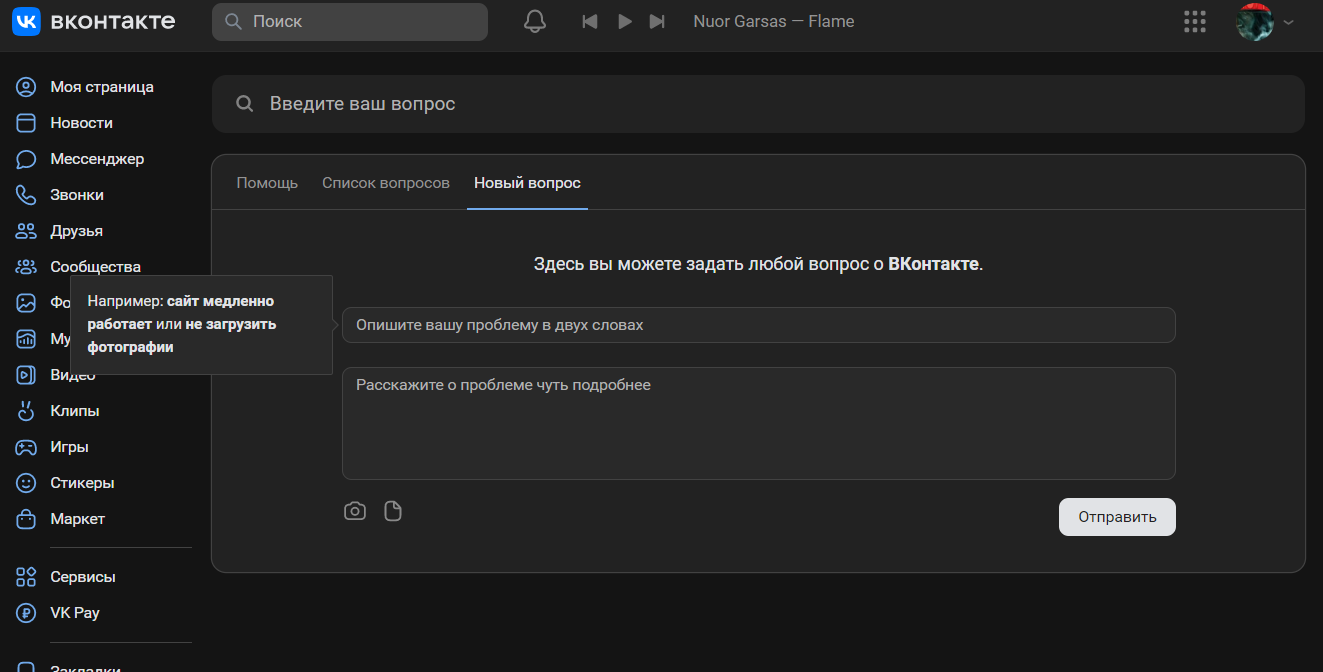The height and width of the screenshot is (672, 1323).
Task: Click magnifier icon in question search bar
Action: 244,104
